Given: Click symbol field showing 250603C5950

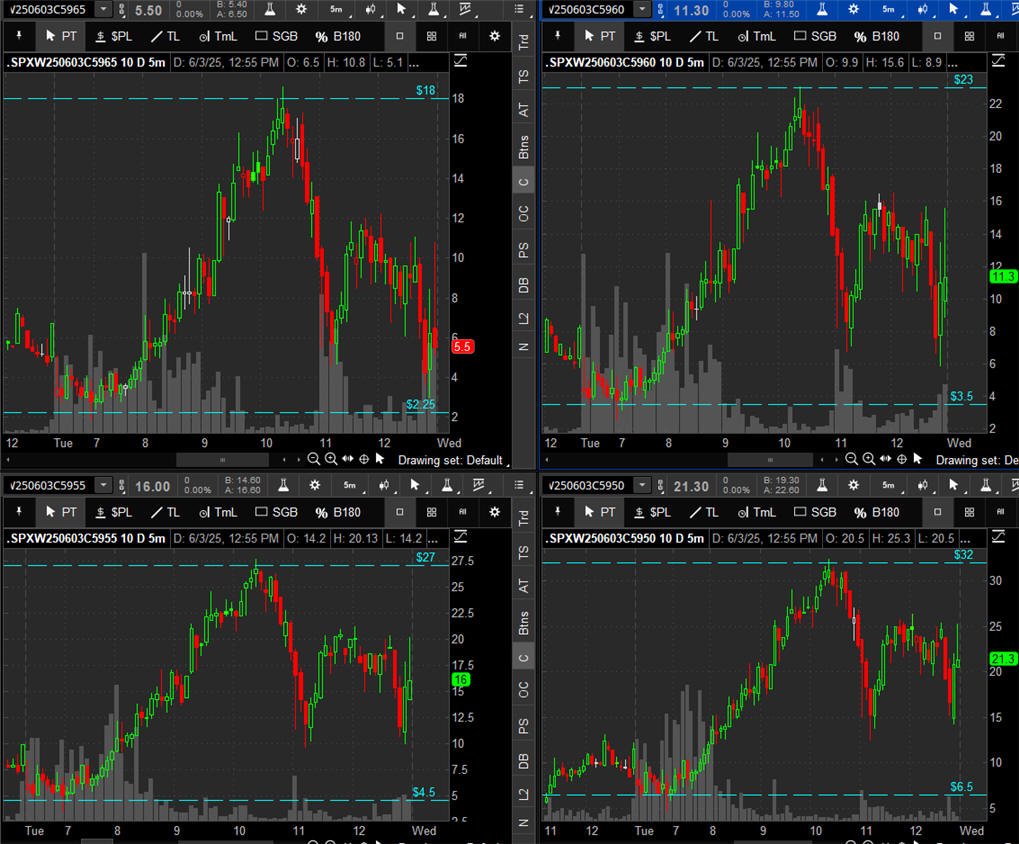Looking at the screenshot, I should (587, 485).
